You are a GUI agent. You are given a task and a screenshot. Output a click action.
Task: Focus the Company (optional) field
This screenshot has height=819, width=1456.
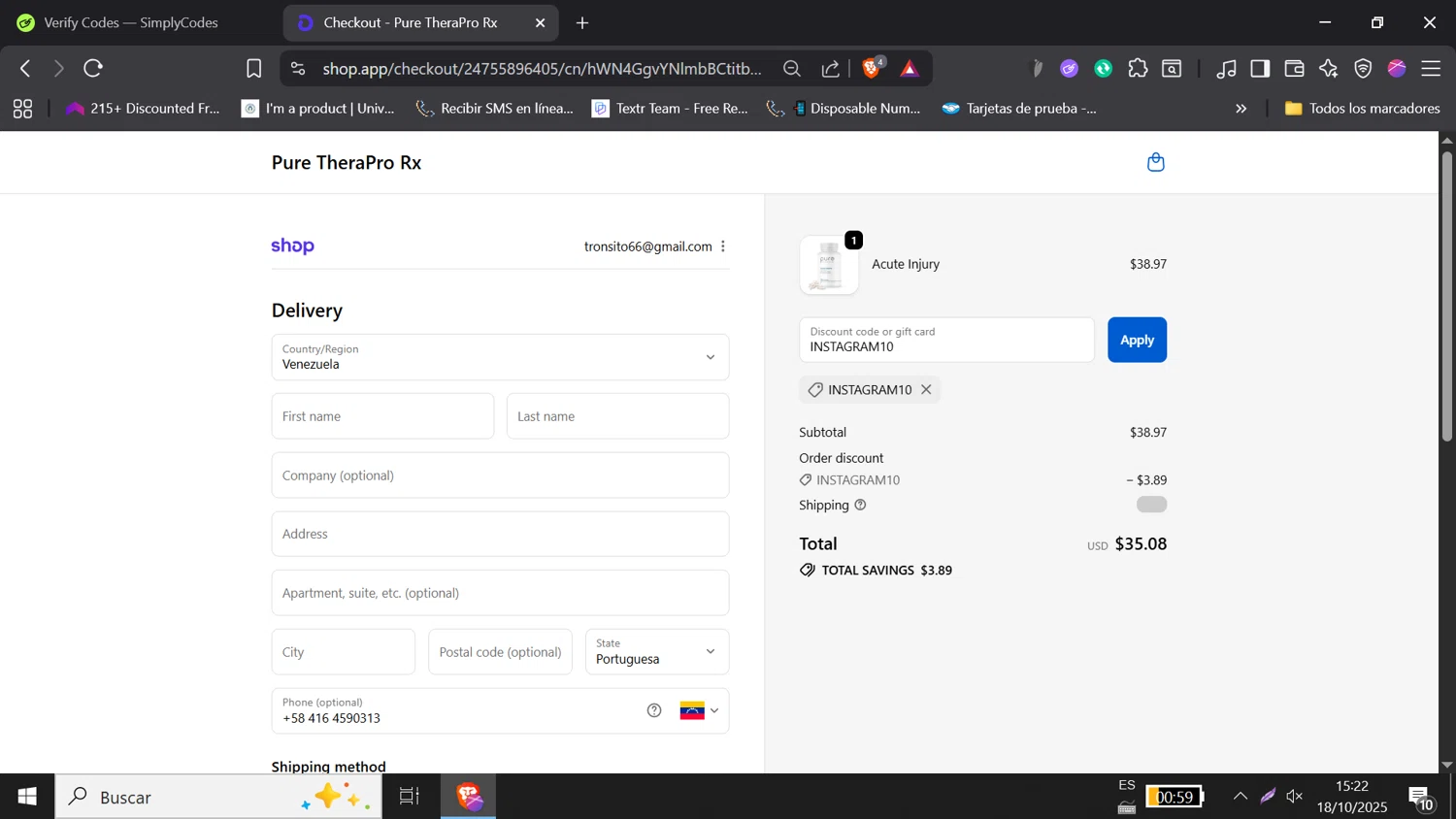500,475
